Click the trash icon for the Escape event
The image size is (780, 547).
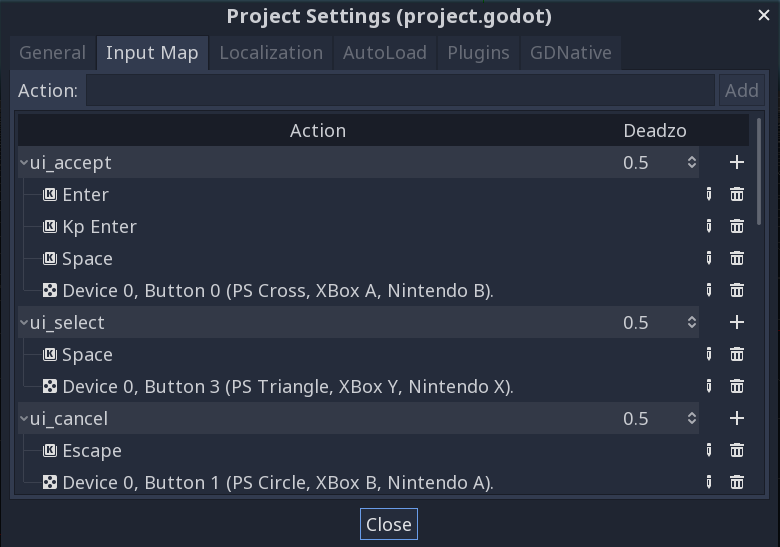click(737, 450)
